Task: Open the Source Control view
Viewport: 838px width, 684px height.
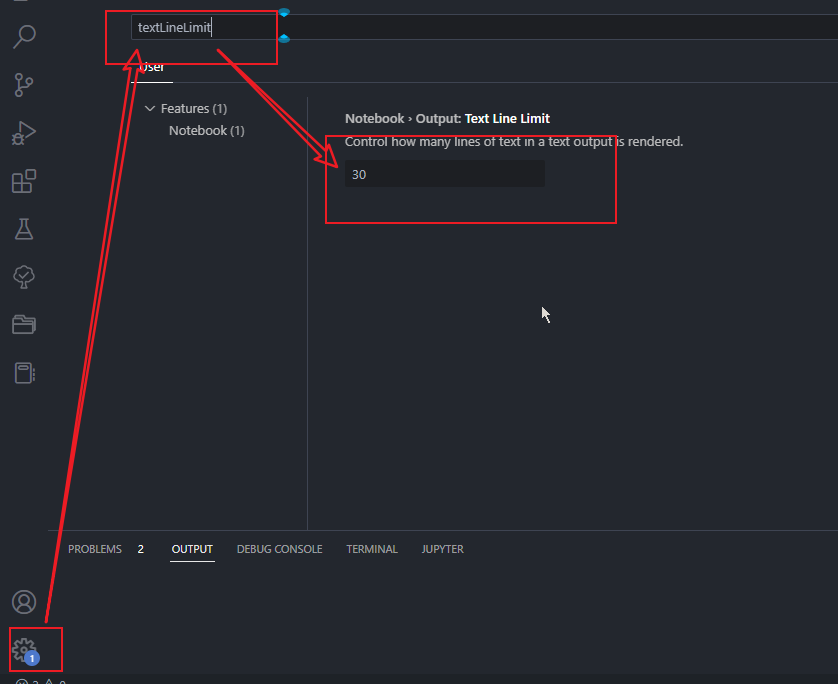Action: coord(23,85)
